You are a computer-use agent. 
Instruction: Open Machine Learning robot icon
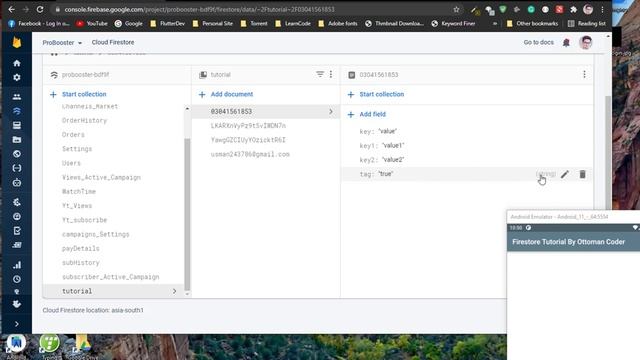(x=17, y=183)
